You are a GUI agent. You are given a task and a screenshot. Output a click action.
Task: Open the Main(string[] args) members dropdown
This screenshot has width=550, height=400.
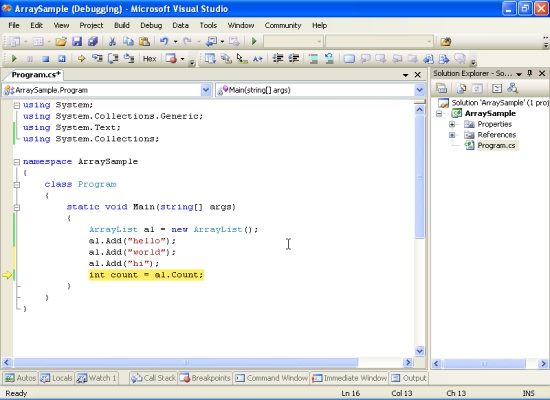pos(420,90)
